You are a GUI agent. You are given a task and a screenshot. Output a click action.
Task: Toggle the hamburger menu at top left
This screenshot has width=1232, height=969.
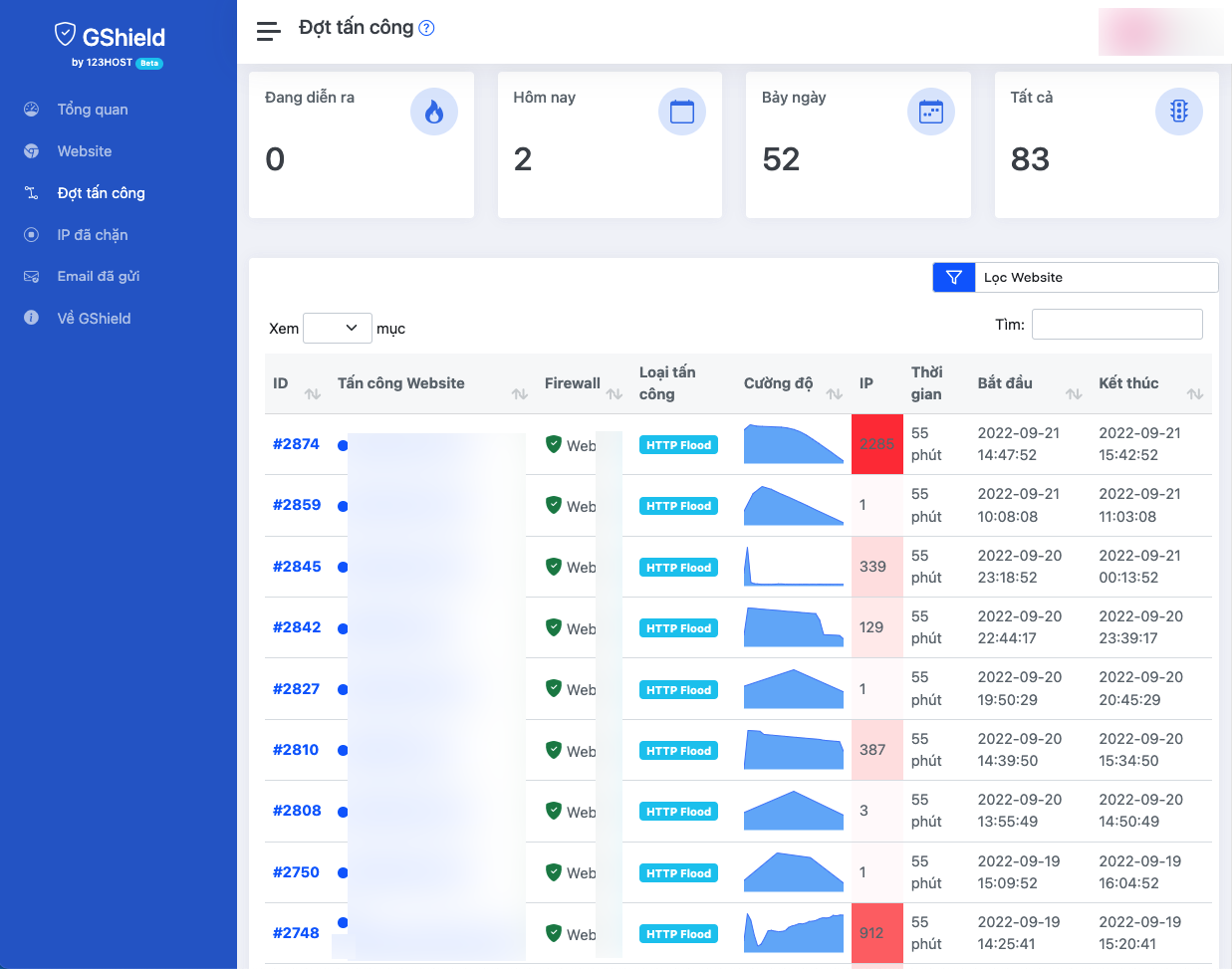(x=268, y=30)
